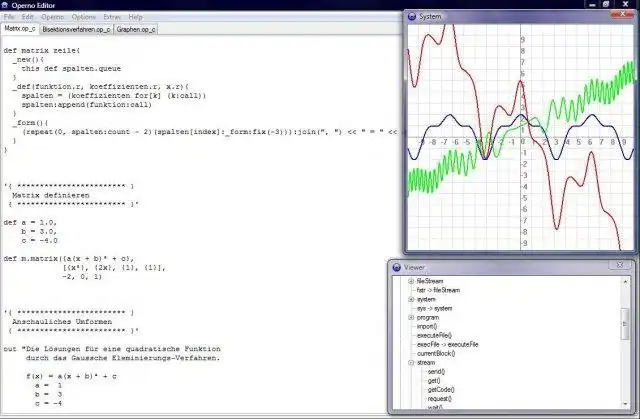Close the System graph window
The image size is (640, 419).
pos(623,14)
